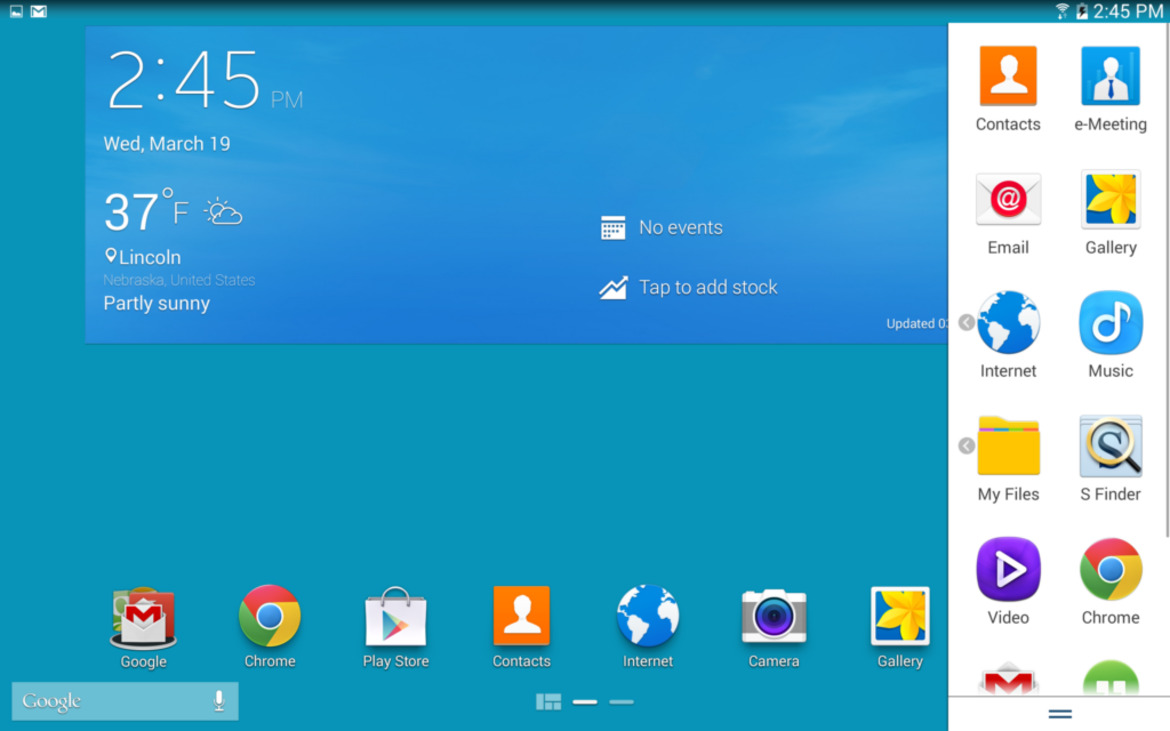Expand the arrow beside My Files in tray

[966, 445]
